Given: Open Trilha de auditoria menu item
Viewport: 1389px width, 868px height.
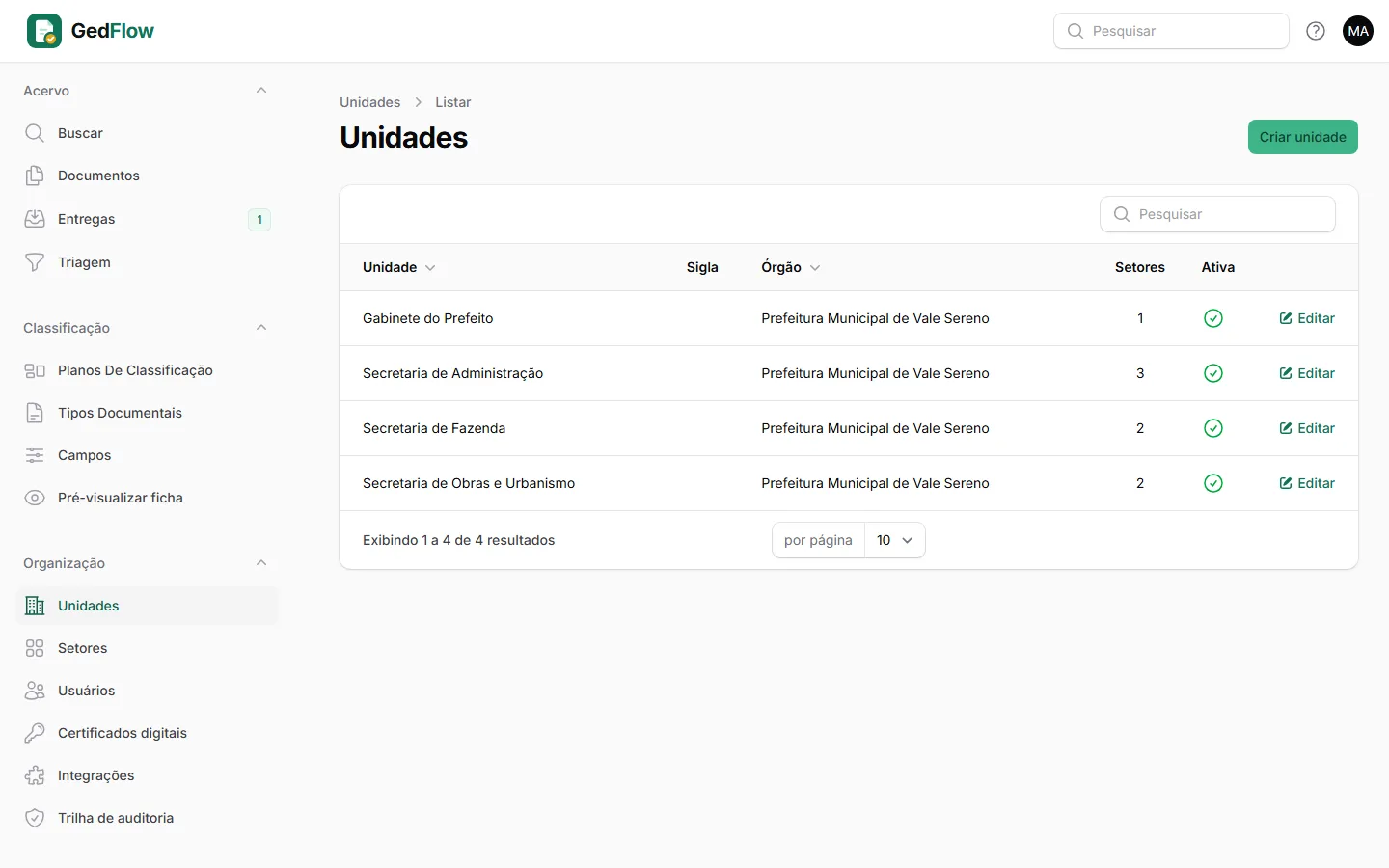Looking at the screenshot, I should tap(148, 818).
